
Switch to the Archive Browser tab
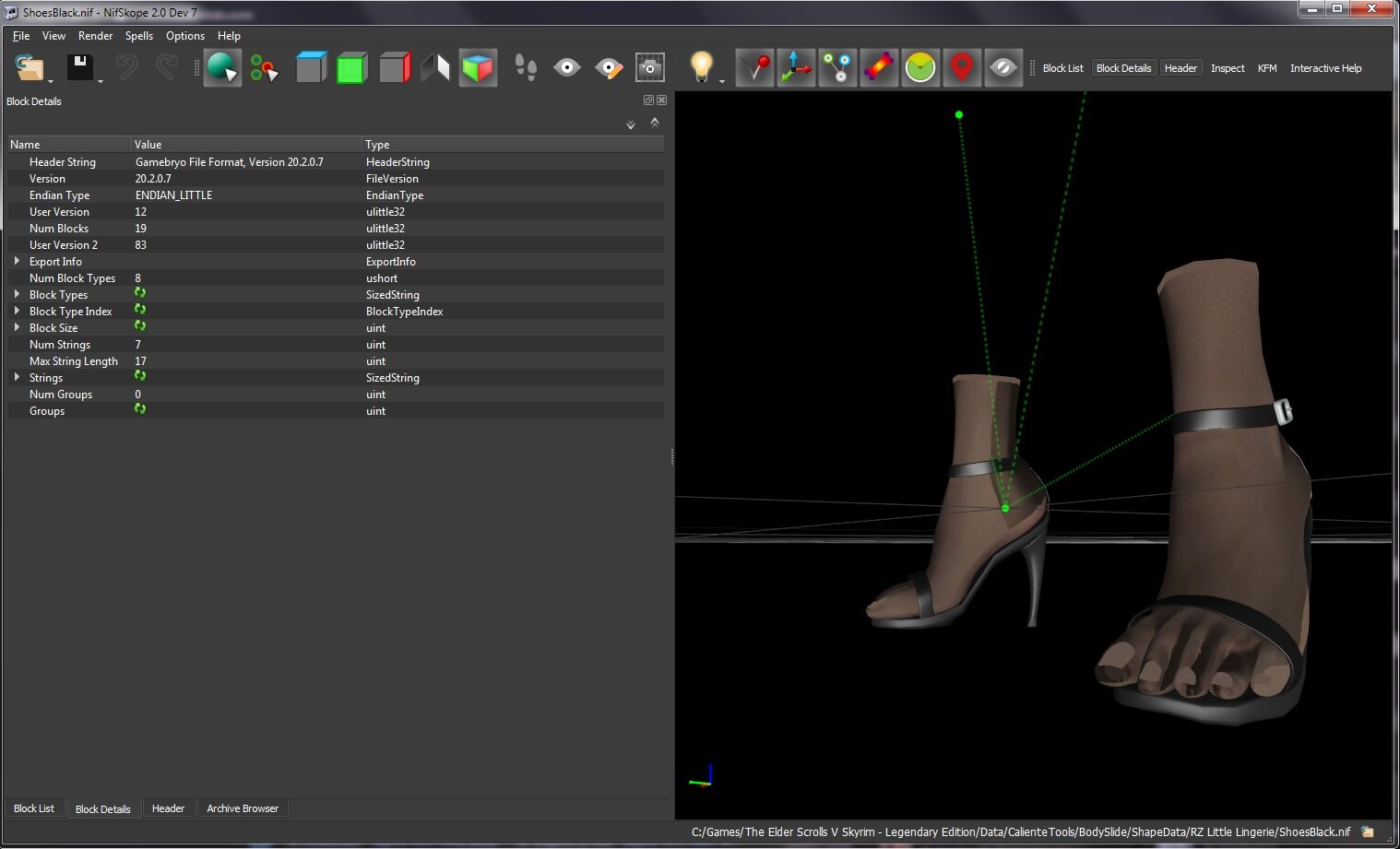tap(243, 808)
